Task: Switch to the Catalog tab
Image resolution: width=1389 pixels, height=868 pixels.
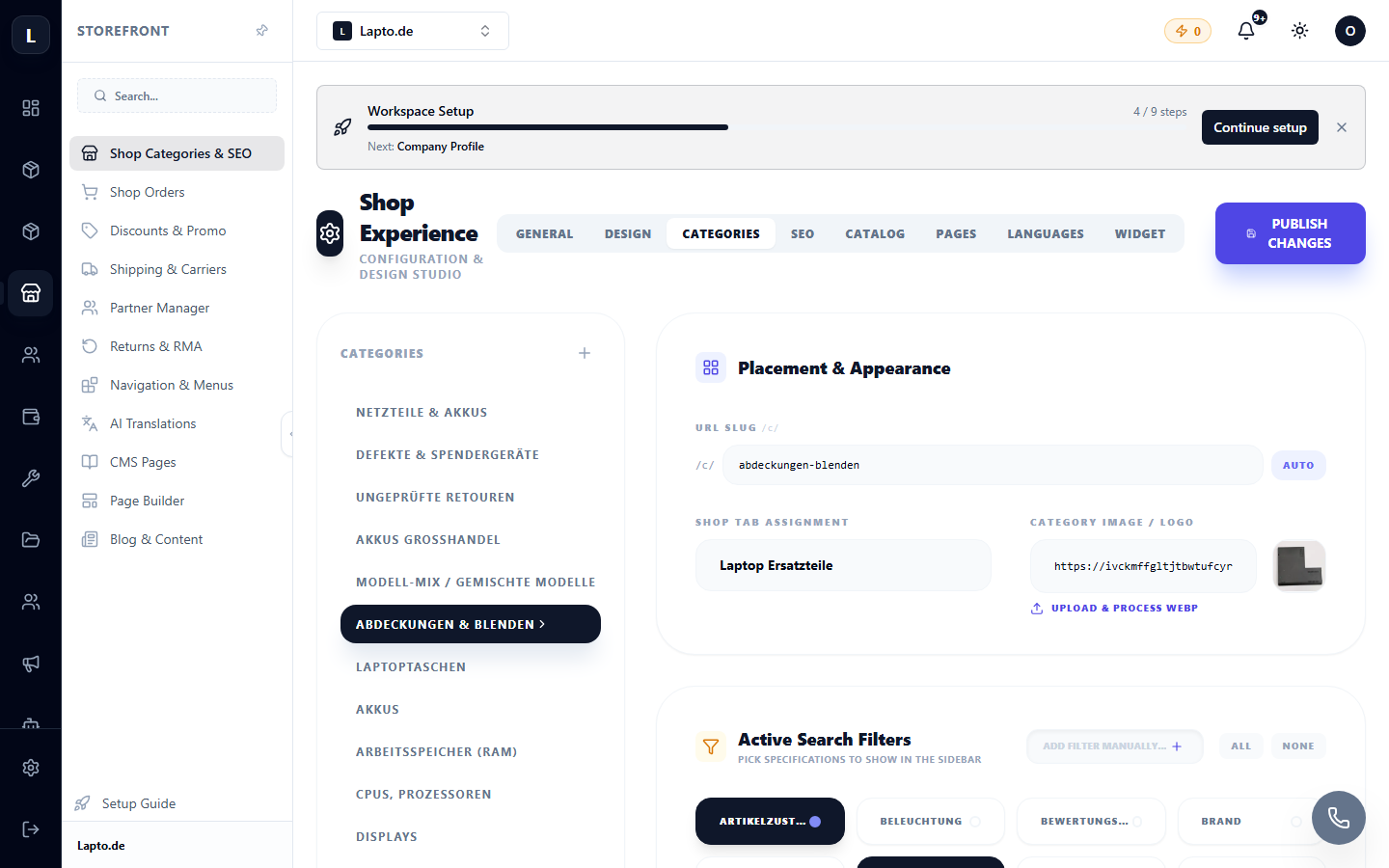Action: pyautogui.click(x=875, y=233)
